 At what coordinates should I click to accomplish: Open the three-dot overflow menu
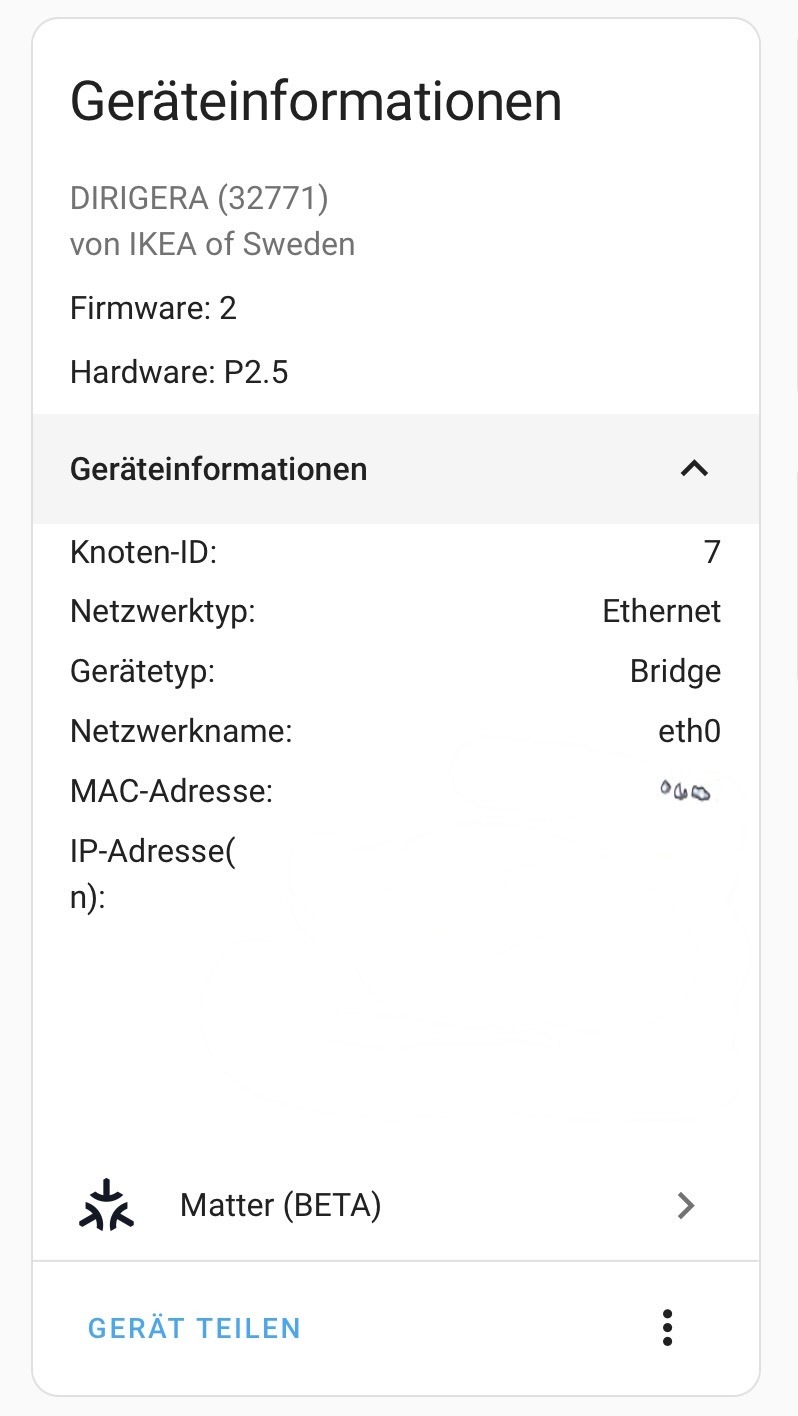pos(667,1327)
